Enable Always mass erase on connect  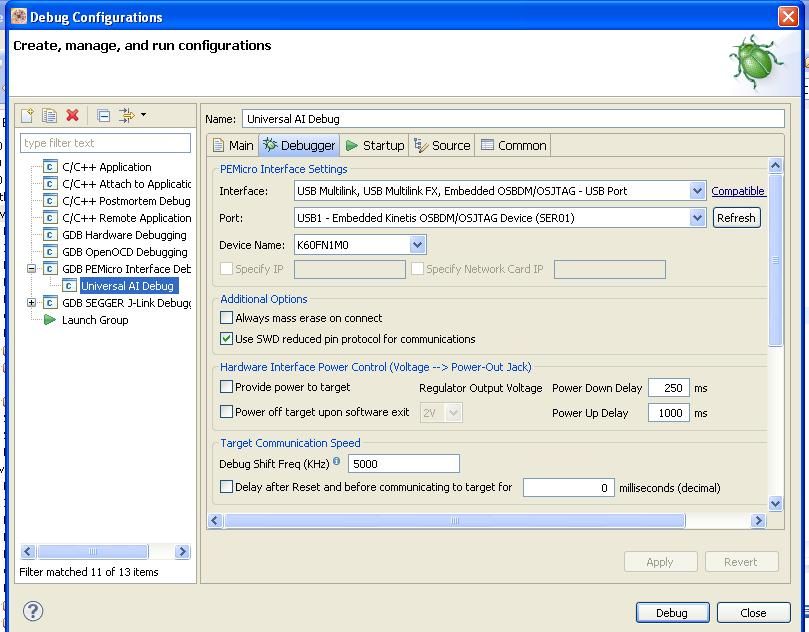click(226, 317)
